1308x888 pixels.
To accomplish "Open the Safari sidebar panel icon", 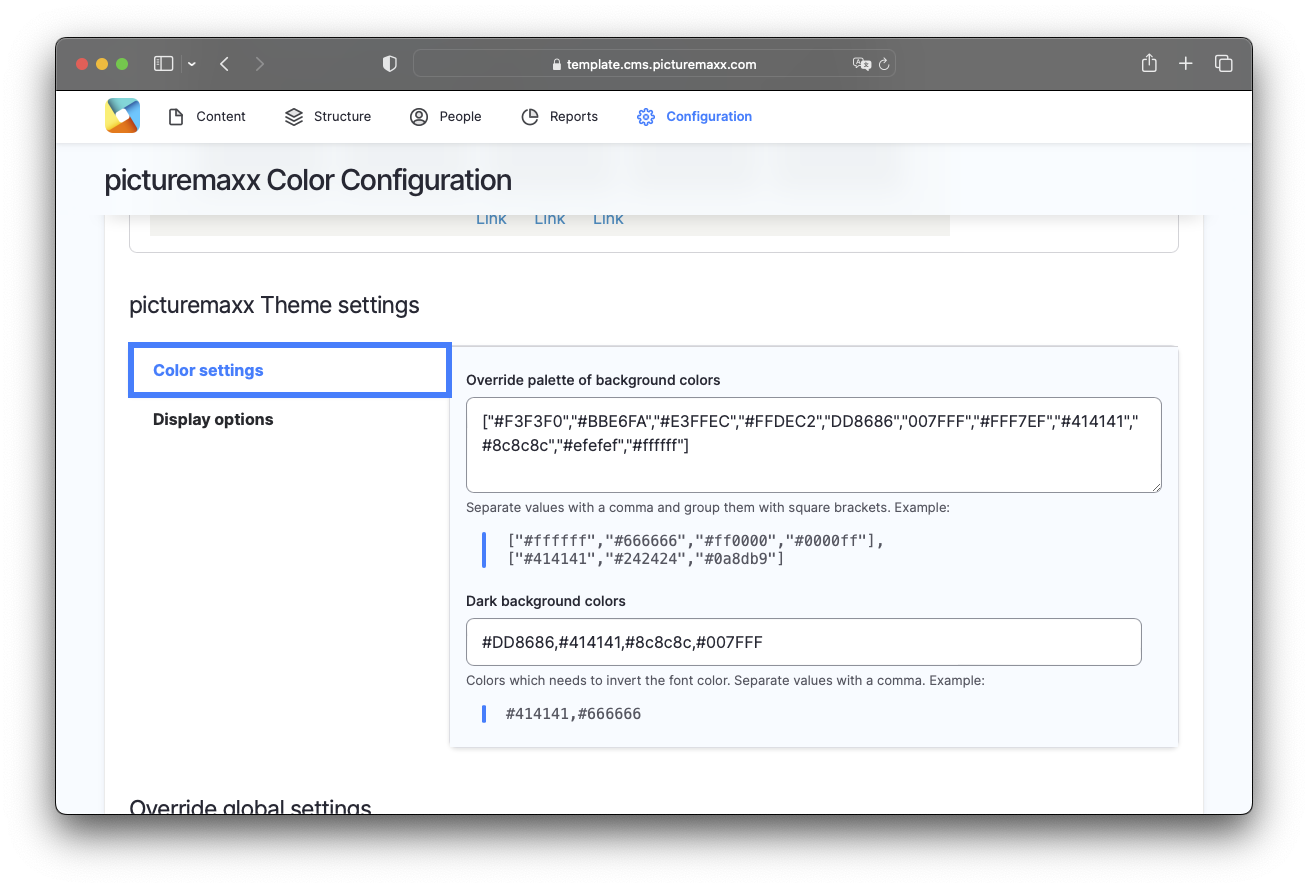I will tap(163, 64).
